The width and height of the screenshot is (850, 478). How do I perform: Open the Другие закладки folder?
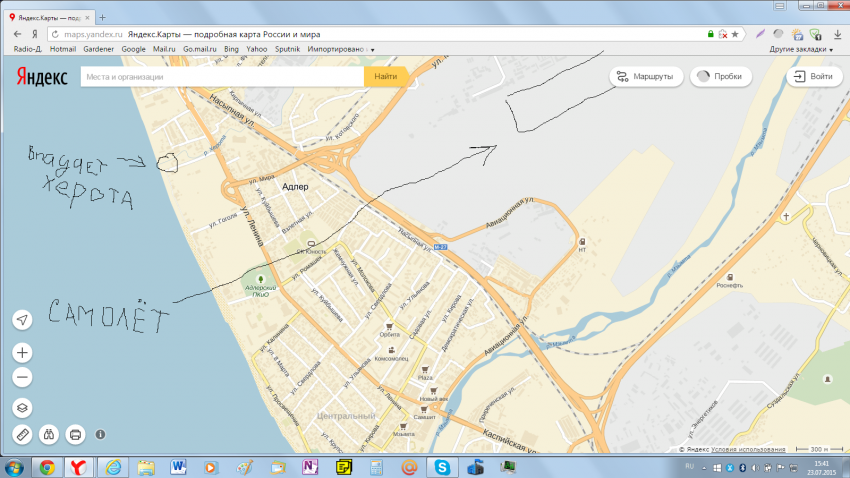(x=801, y=49)
